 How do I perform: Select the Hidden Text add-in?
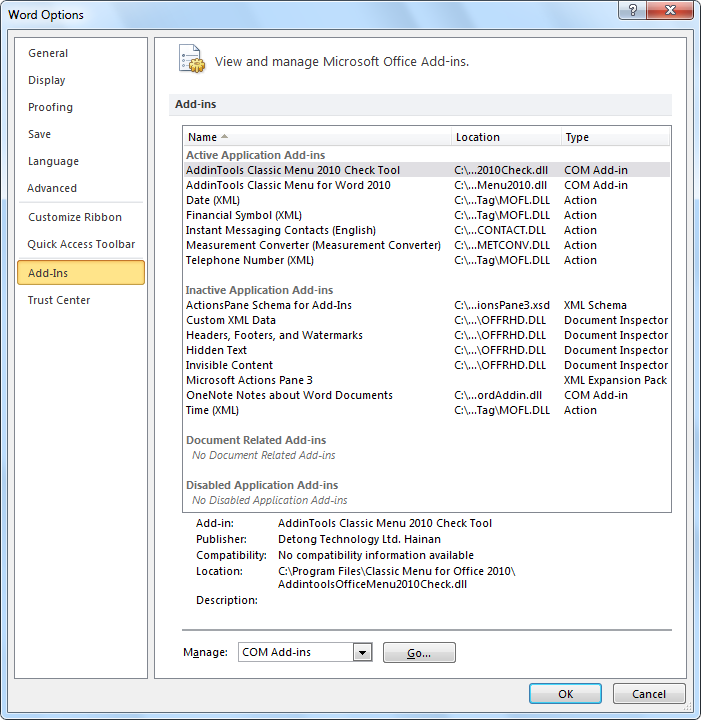tap(426, 350)
